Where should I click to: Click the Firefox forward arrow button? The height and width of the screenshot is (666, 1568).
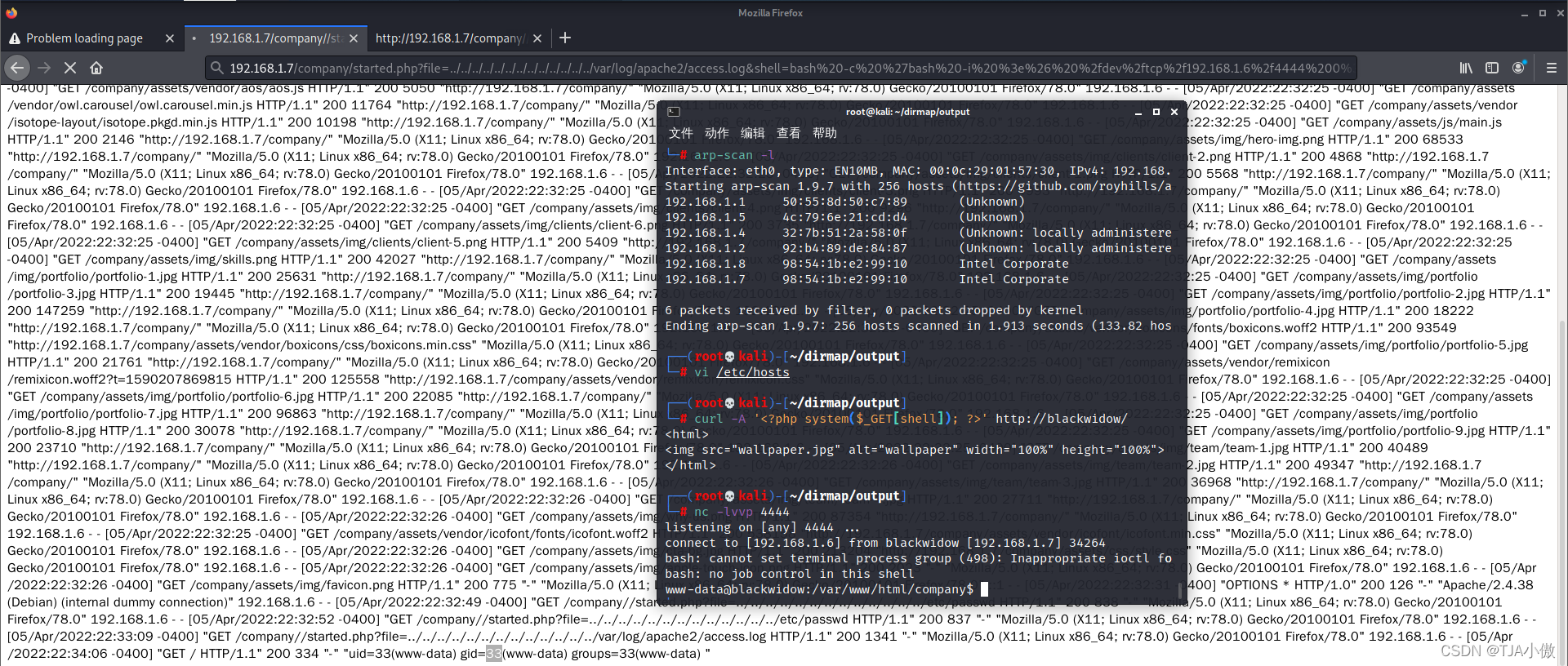pyautogui.click(x=44, y=68)
